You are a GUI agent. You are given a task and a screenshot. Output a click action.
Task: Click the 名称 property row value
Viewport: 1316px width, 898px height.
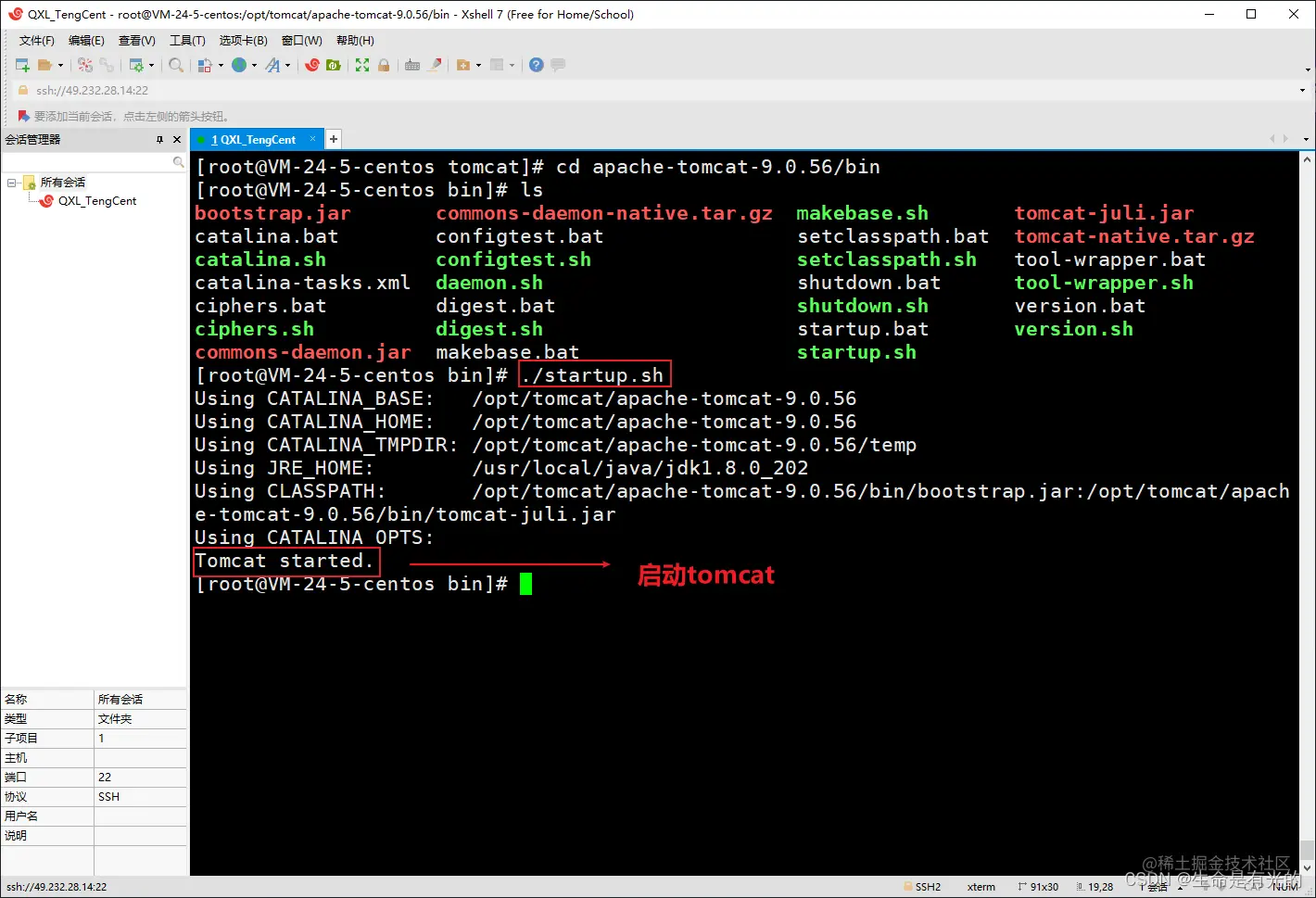coord(141,700)
